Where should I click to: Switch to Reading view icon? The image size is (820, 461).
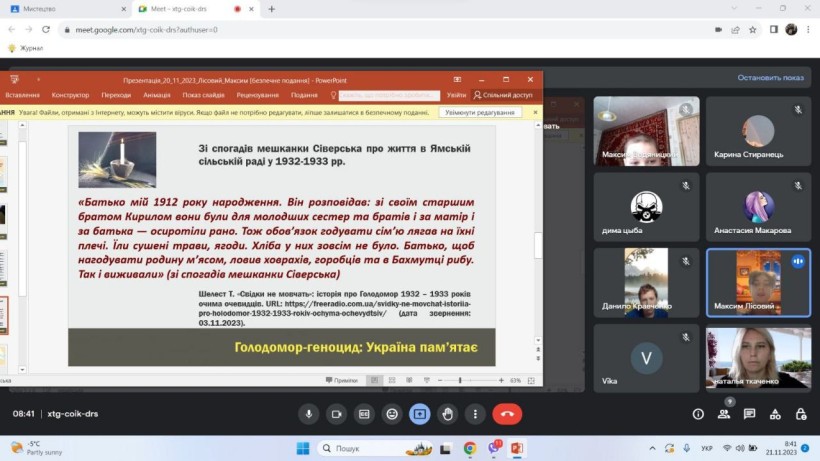click(409, 381)
